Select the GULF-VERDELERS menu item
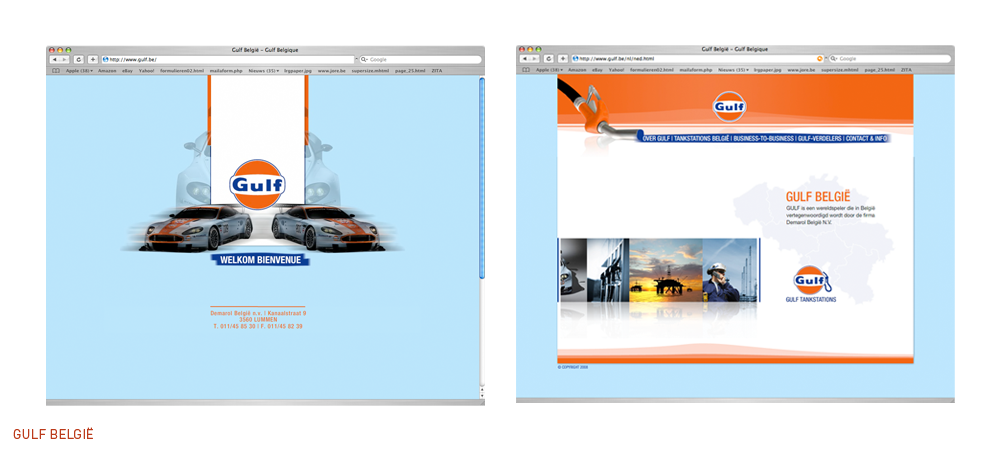The height and width of the screenshot is (450, 1000). [820, 138]
